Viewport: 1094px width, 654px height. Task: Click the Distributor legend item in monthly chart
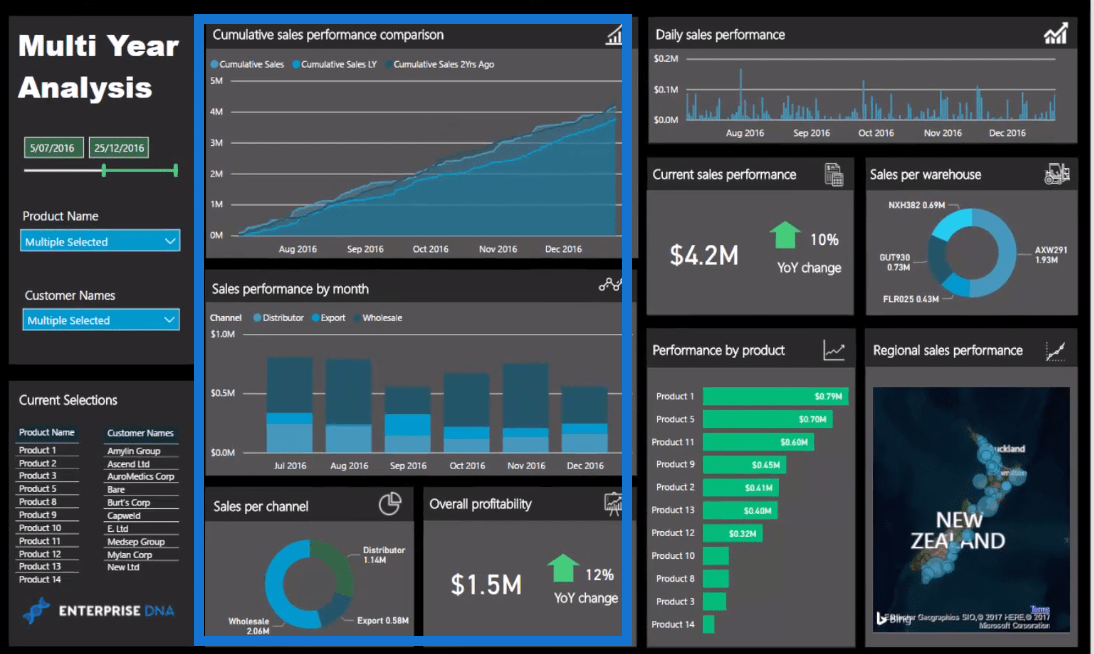tap(278, 318)
